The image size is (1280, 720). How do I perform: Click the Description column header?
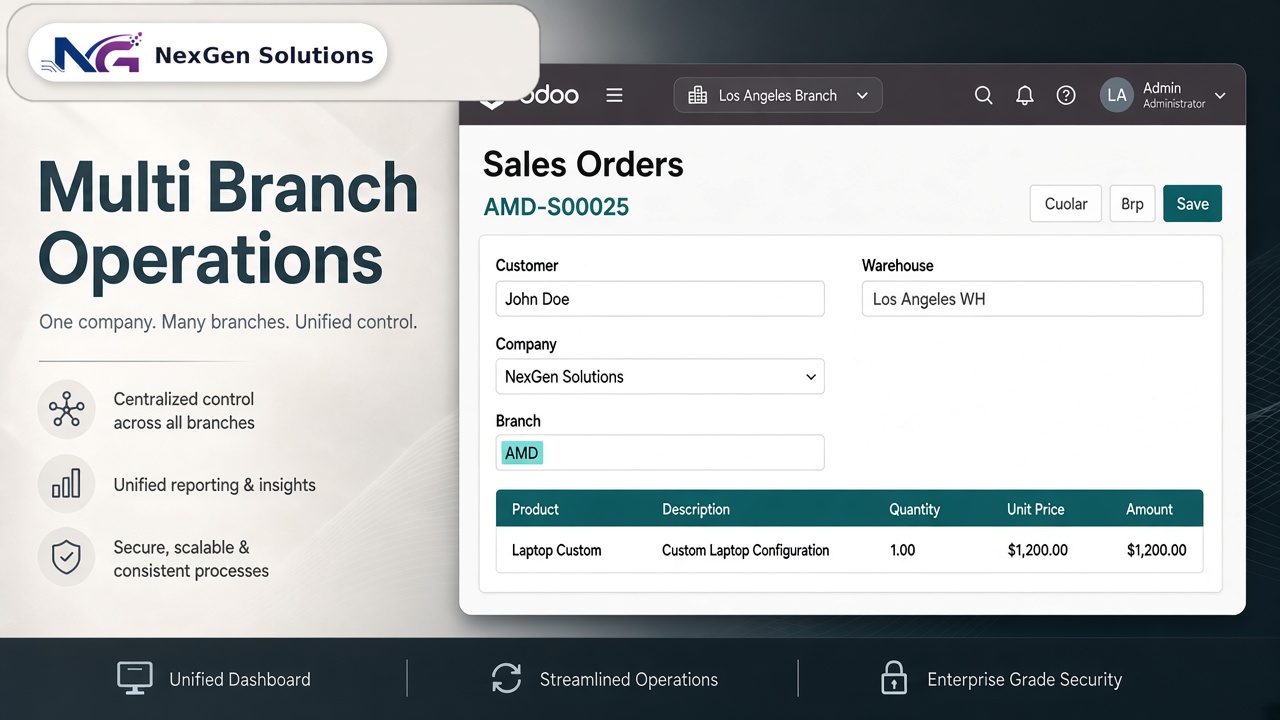pyautogui.click(x=696, y=509)
